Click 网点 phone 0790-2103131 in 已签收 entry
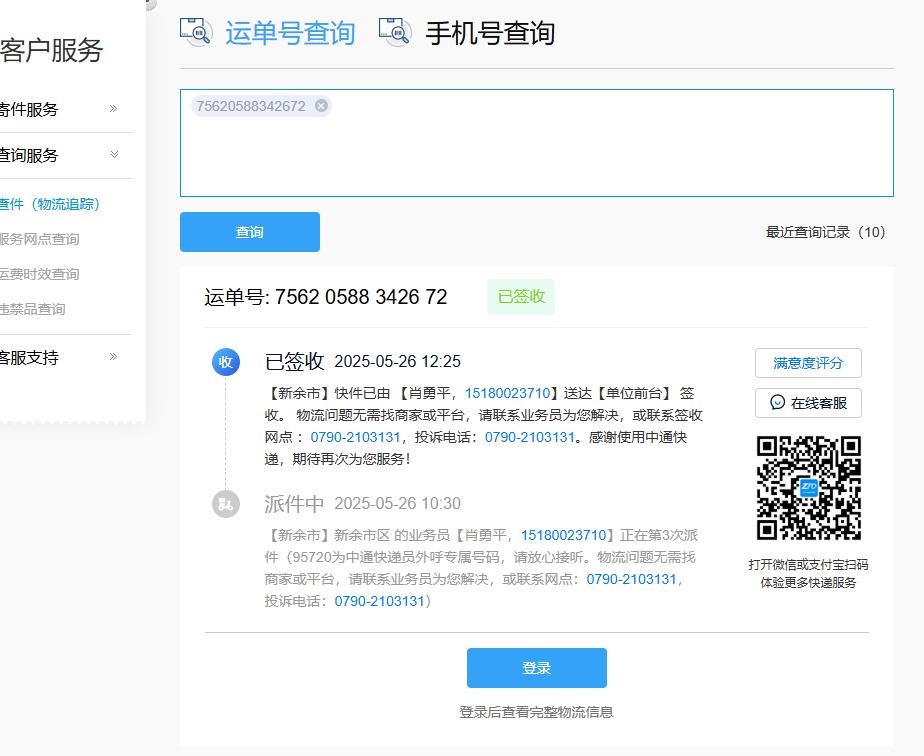Viewport: 924px width, 756px height. 355,437
